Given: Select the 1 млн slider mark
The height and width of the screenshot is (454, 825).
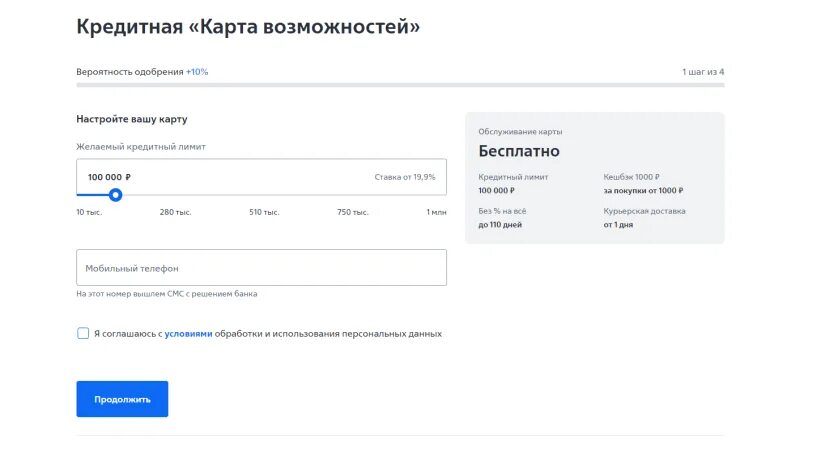Looking at the screenshot, I should tap(436, 212).
